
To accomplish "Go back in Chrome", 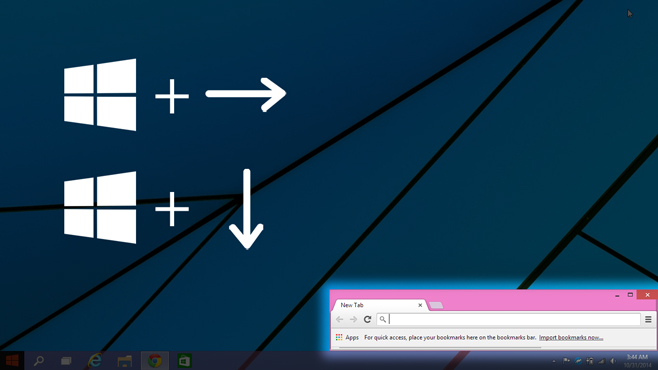I will pyautogui.click(x=339, y=319).
